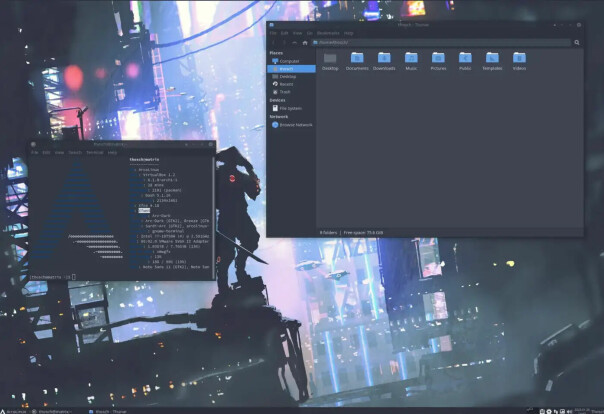The height and width of the screenshot is (414, 604).
Task: Select Computer in Thunar's Places sidebar
Action: pos(291,61)
